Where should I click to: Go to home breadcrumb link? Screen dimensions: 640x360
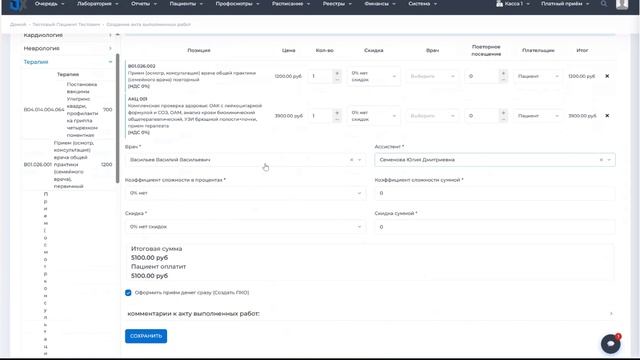(18, 24)
